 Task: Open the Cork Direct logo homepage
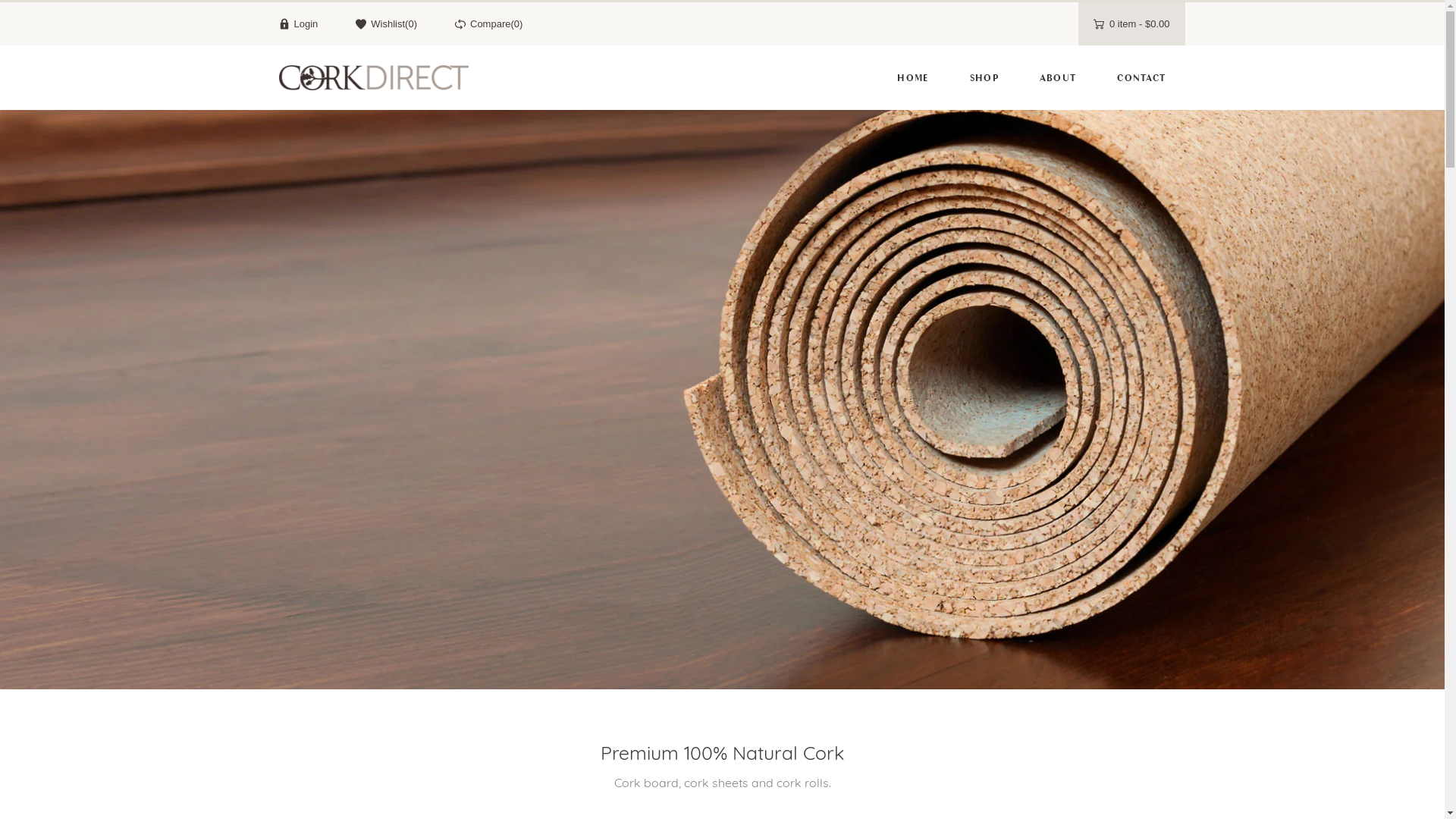[374, 77]
